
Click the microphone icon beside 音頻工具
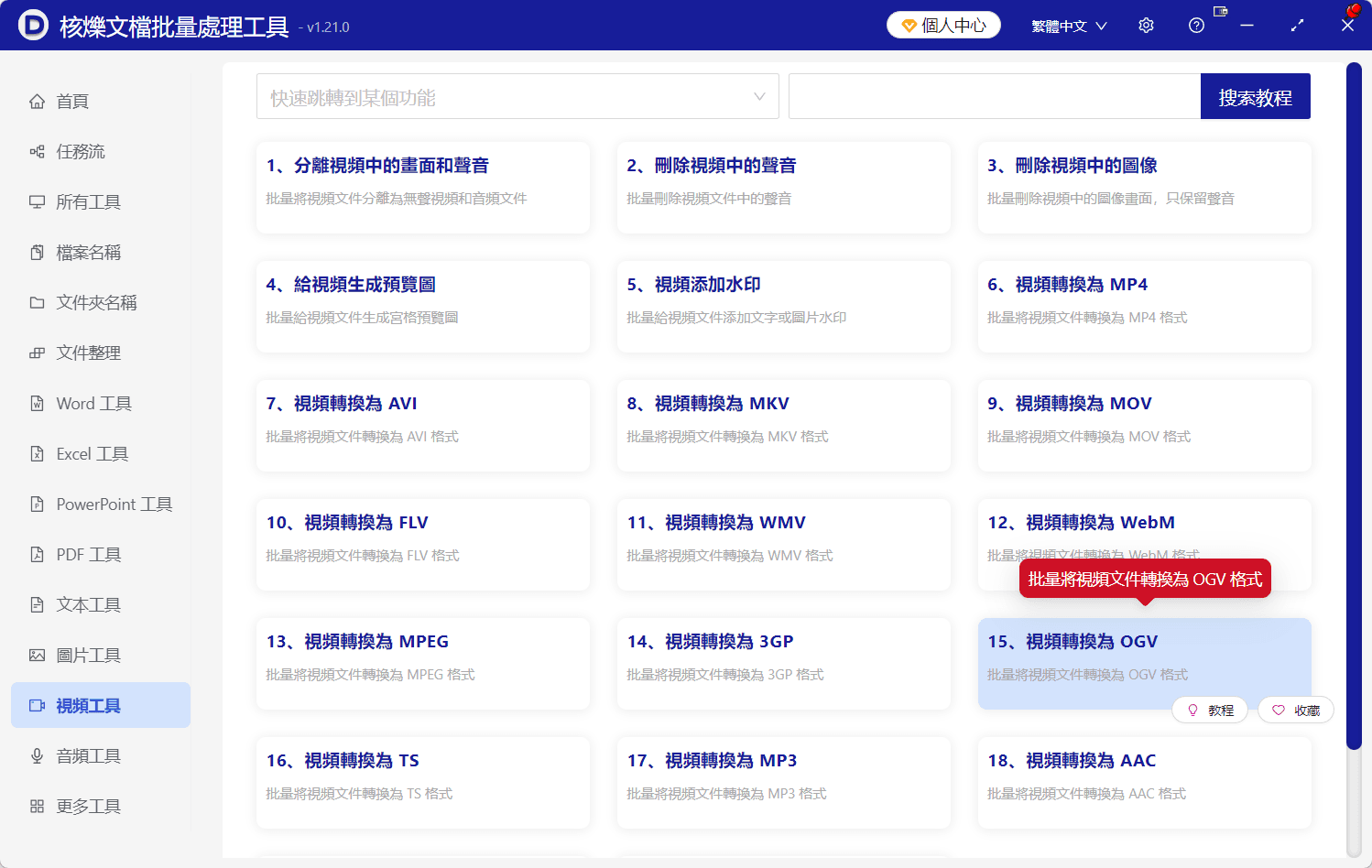pyautogui.click(x=37, y=756)
